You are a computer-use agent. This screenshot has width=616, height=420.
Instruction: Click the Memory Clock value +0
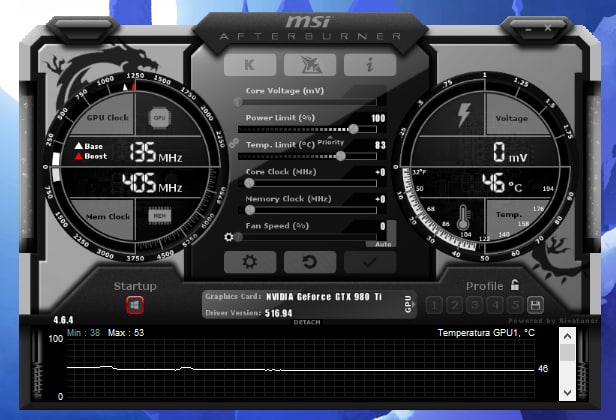point(380,199)
